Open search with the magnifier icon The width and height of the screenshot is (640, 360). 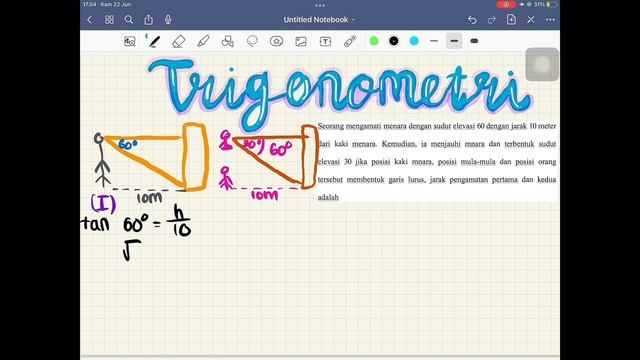pyautogui.click(x=129, y=20)
